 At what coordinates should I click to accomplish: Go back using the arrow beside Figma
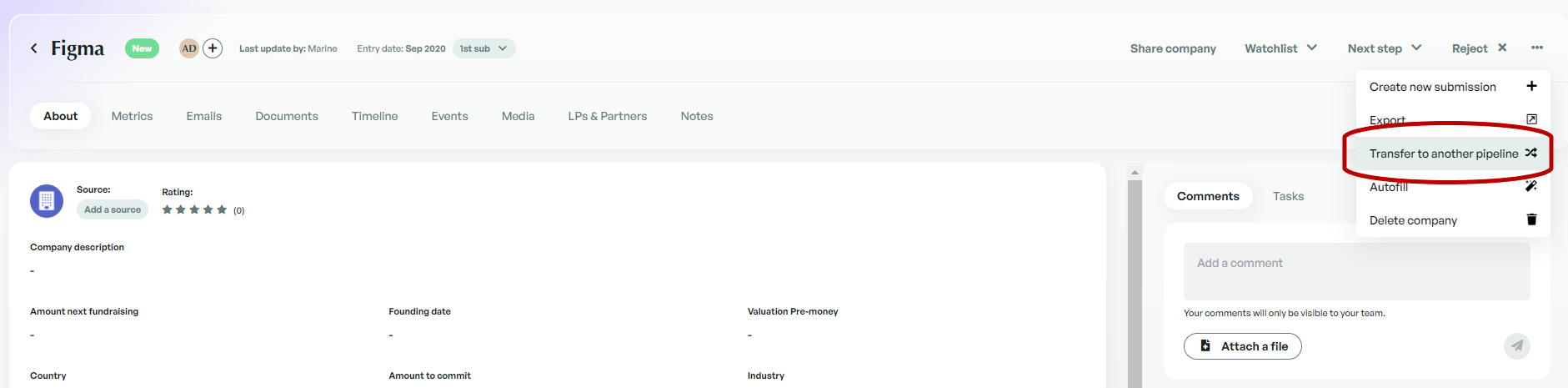34,48
